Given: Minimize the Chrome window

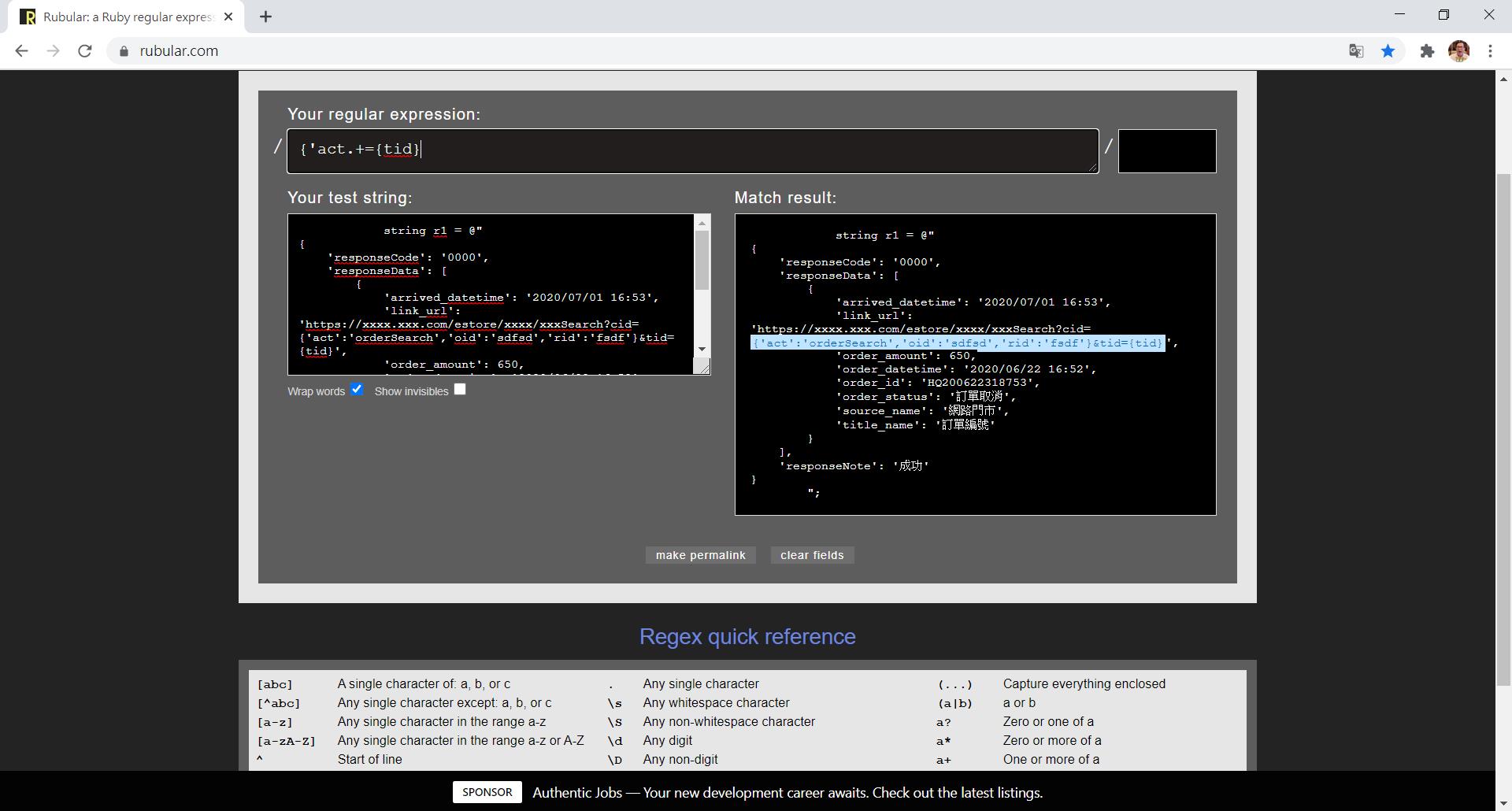Looking at the screenshot, I should pos(1399,14).
